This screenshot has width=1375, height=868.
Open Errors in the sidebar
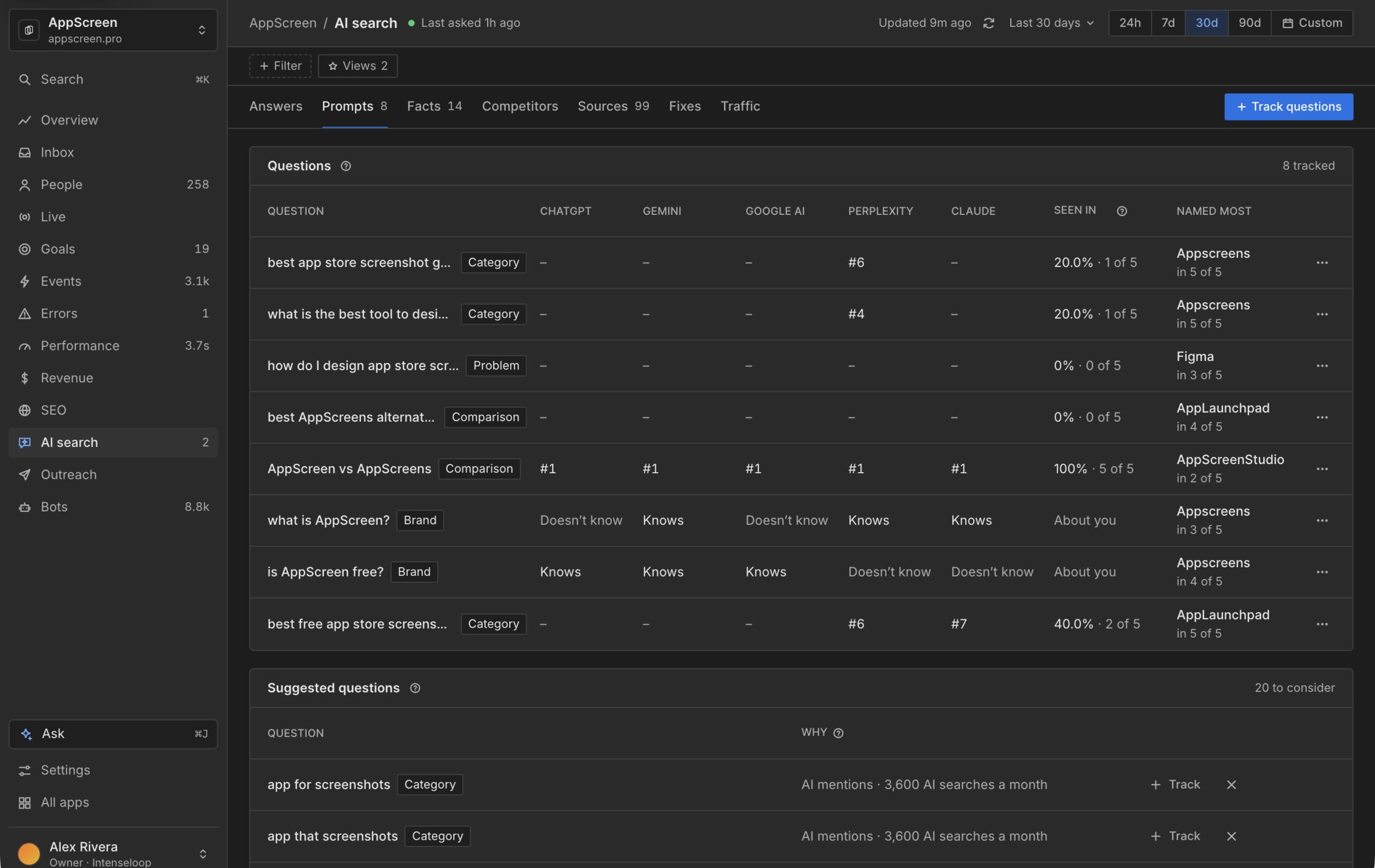[113, 313]
